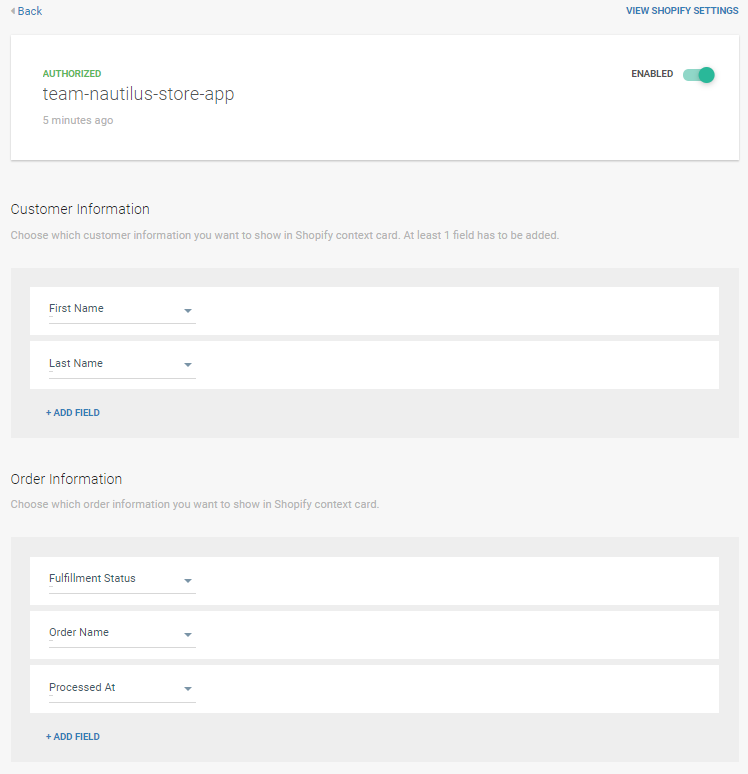Click the Processed At dropdown arrow
The image size is (748, 774).
188,689
